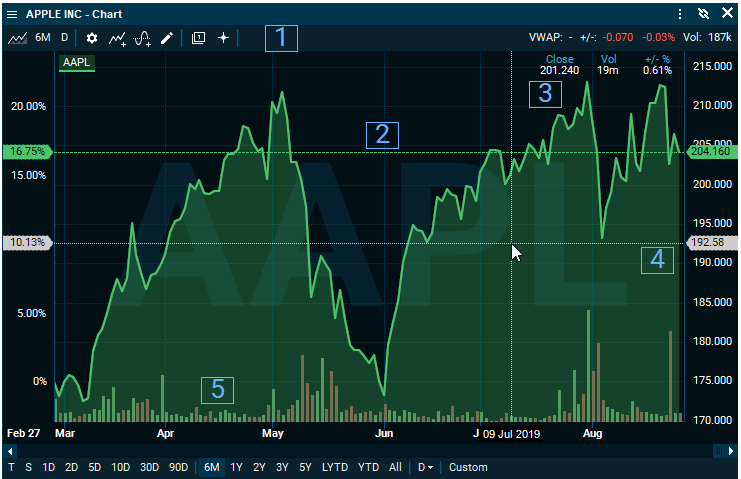
Task: Click the plus crosshair icon in toolbar
Action: pyautogui.click(x=223, y=38)
